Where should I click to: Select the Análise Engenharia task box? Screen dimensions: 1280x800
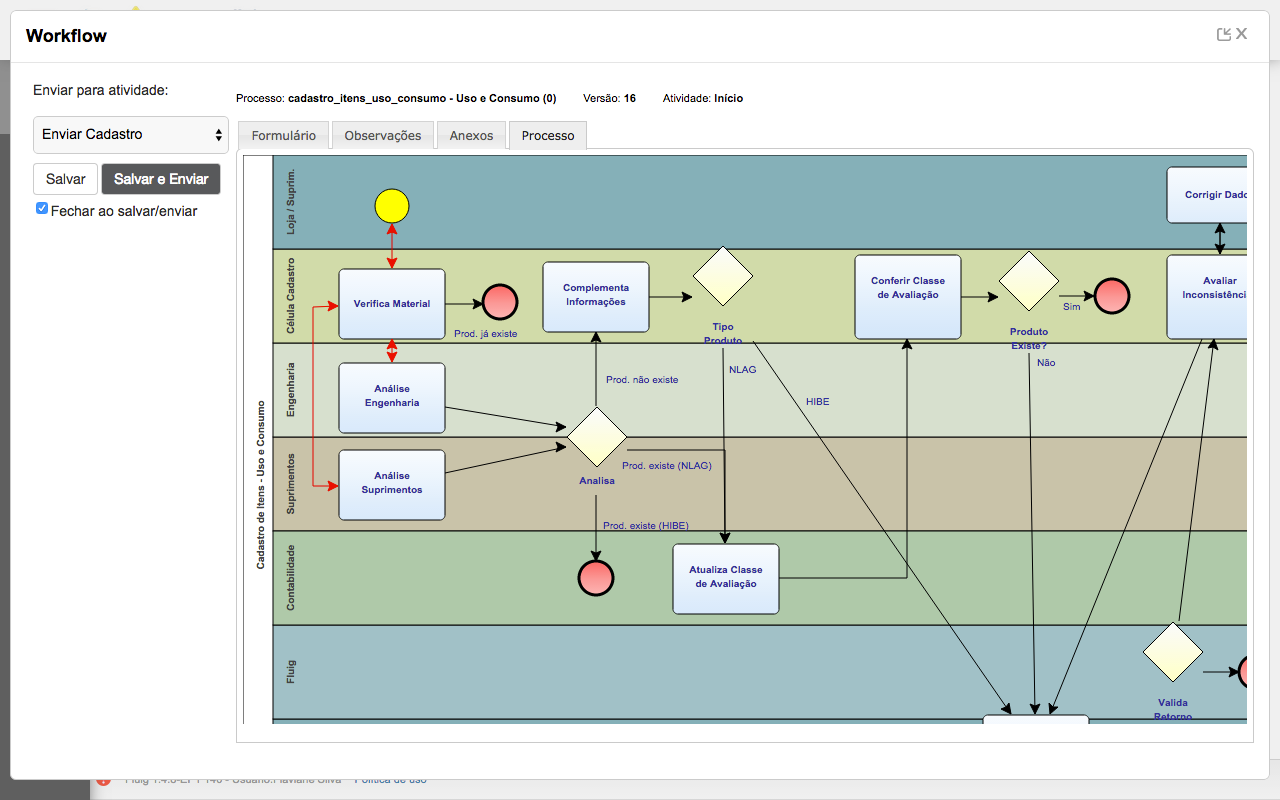392,398
